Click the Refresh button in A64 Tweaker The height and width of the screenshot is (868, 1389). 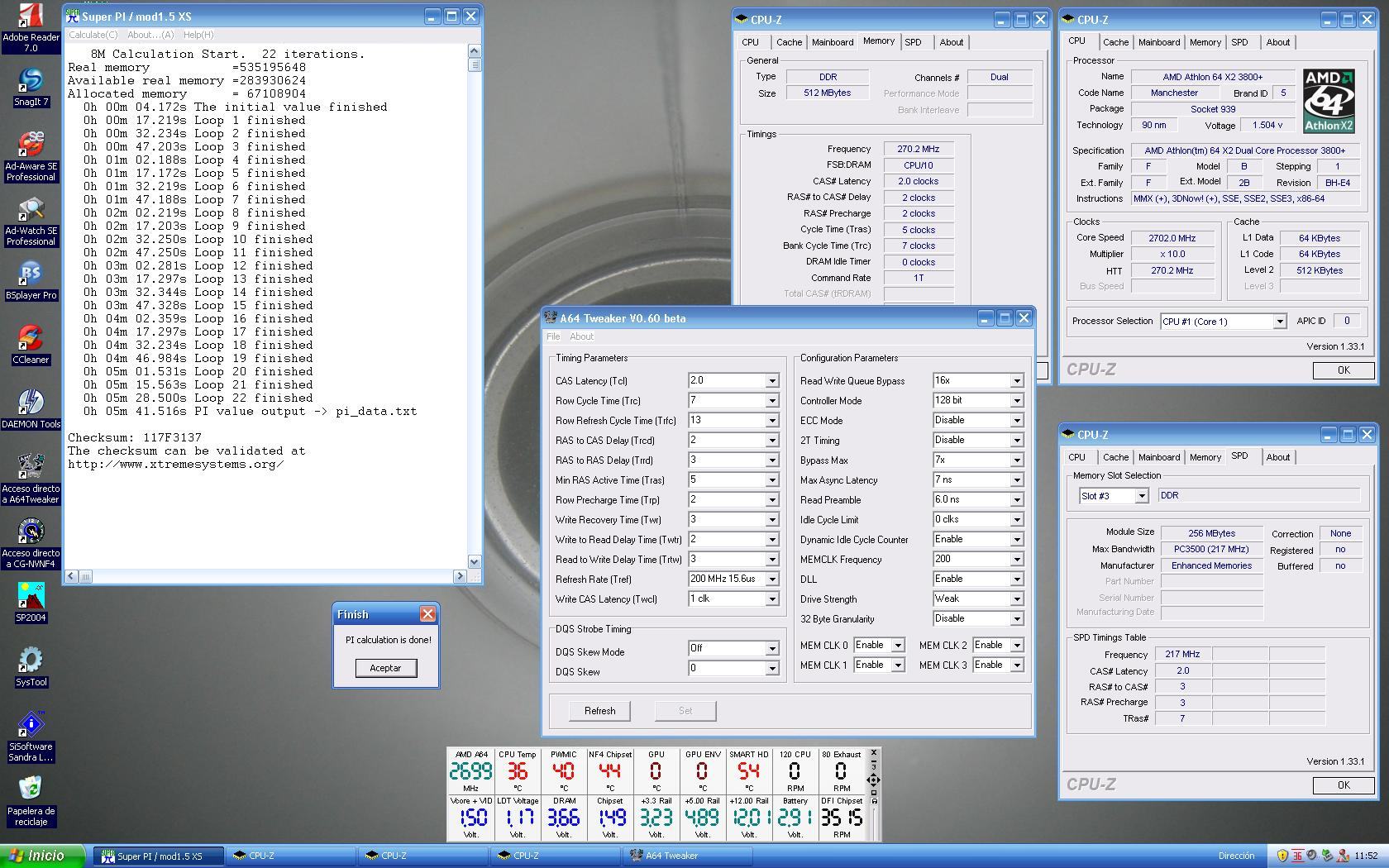pyautogui.click(x=599, y=711)
